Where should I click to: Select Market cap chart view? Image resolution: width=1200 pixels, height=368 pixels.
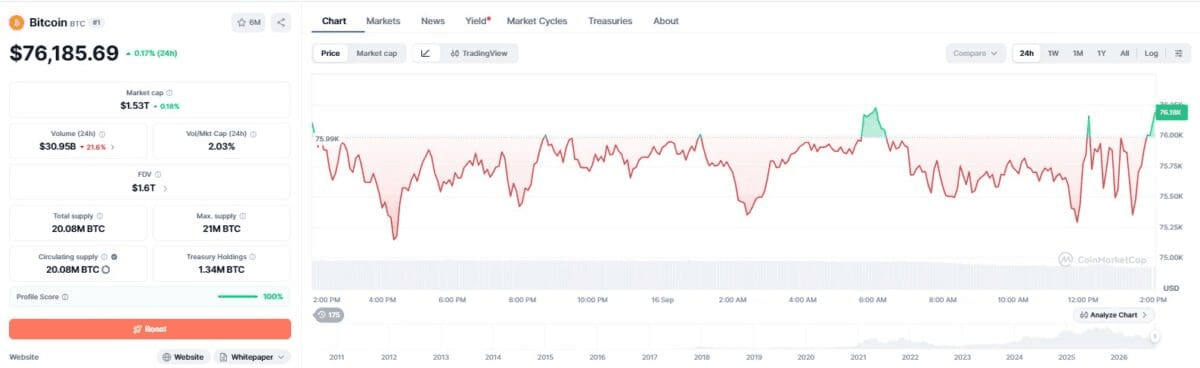pos(376,53)
